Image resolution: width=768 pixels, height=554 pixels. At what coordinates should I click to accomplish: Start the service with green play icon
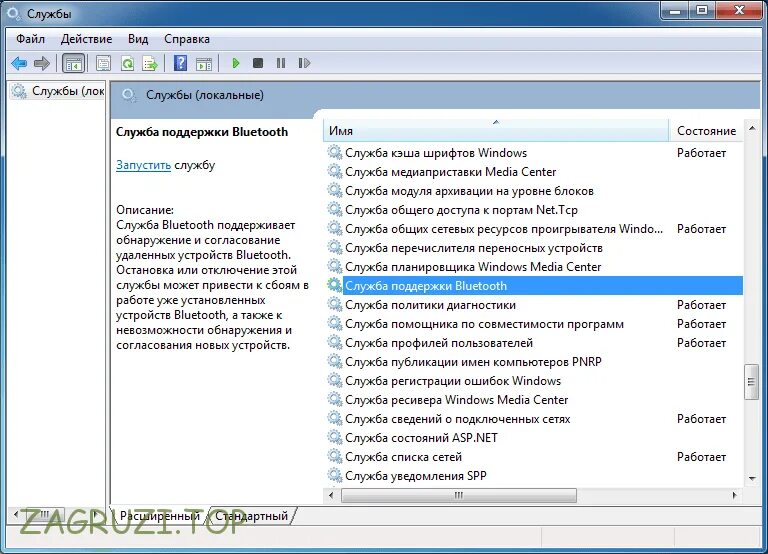[236, 63]
